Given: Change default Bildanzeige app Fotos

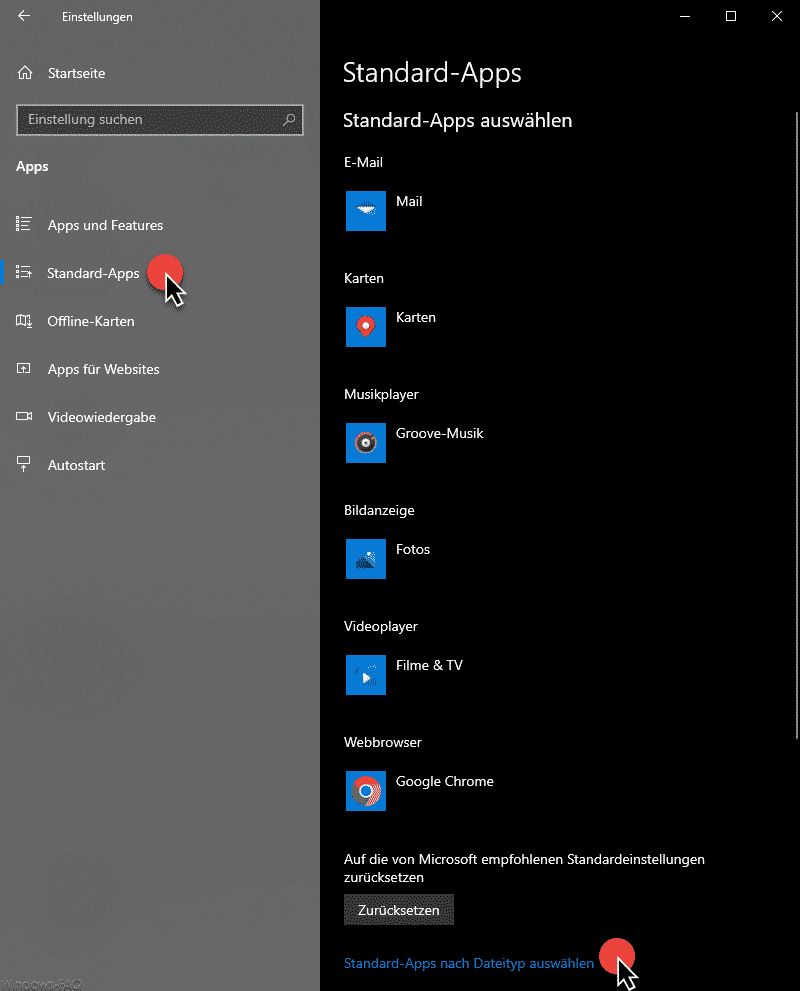Looking at the screenshot, I should 413,549.
